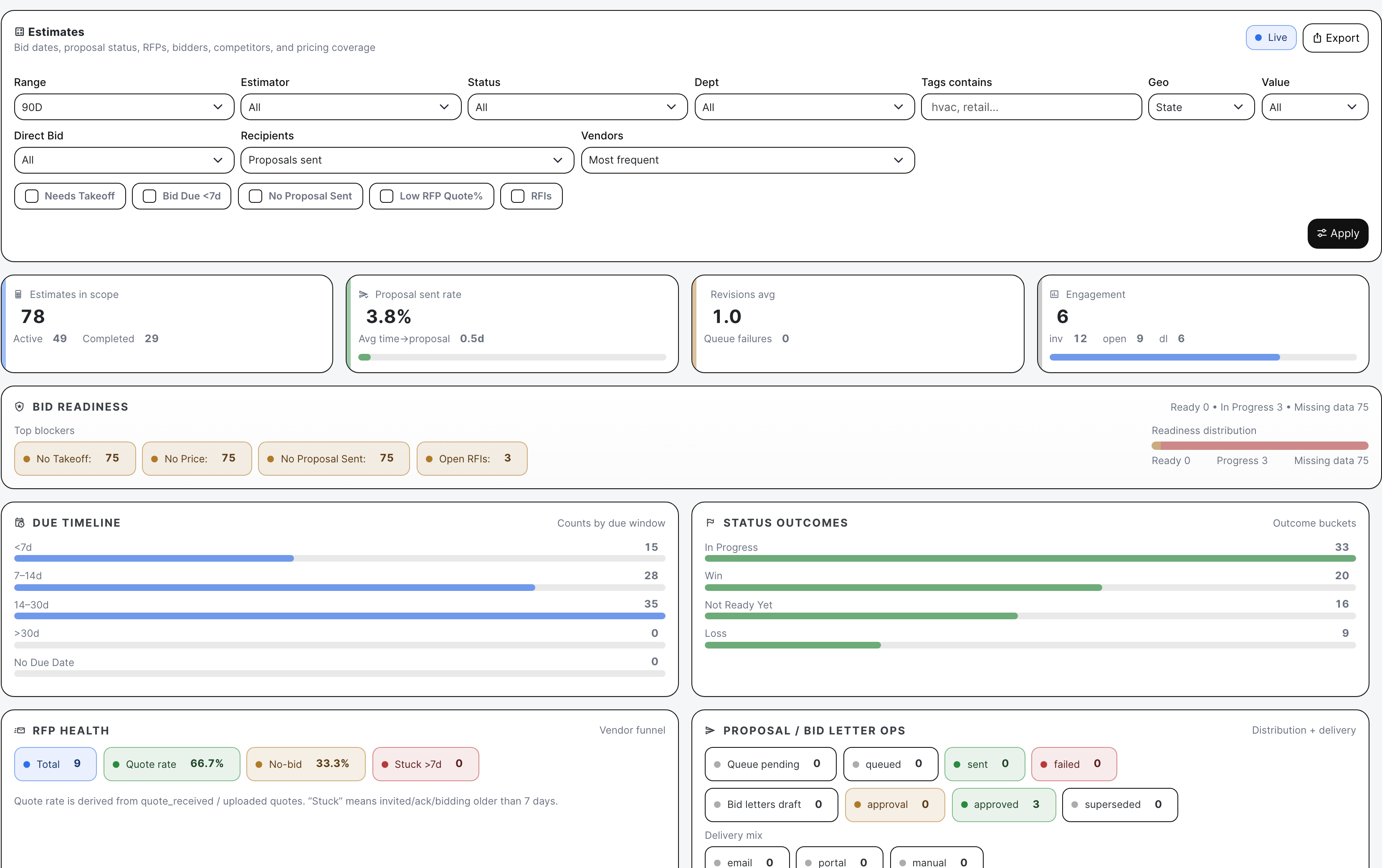Click the Status Outcomes flag icon
This screenshot has height=868, width=1382.
[711, 522]
